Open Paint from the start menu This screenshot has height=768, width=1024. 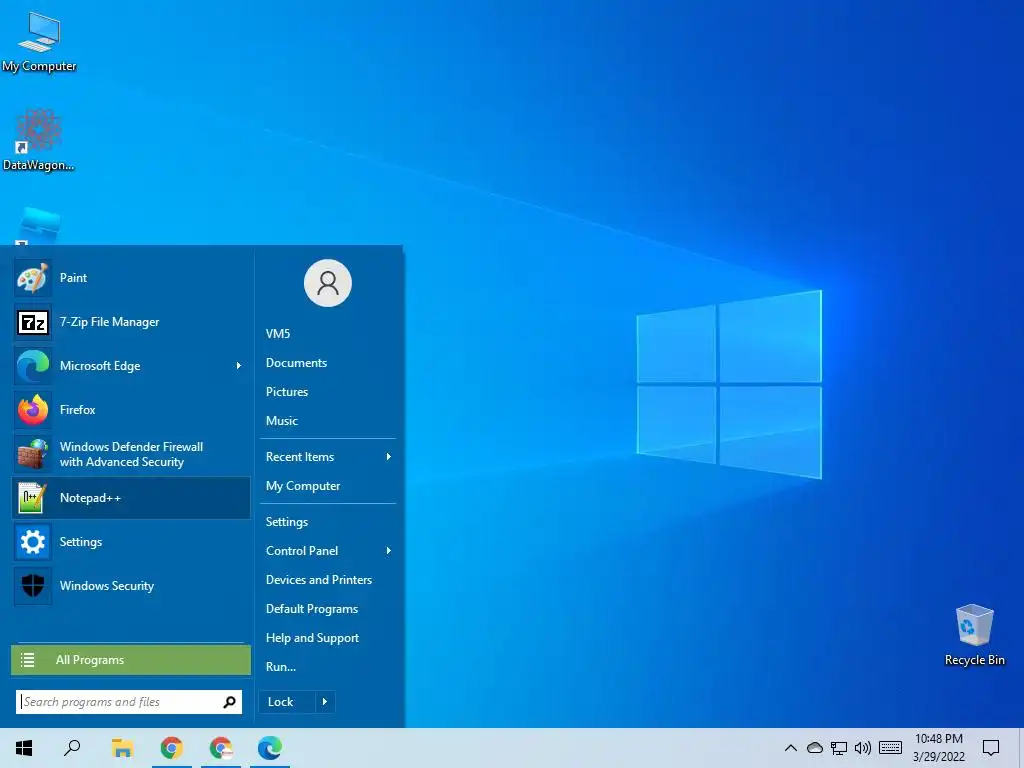click(131, 278)
